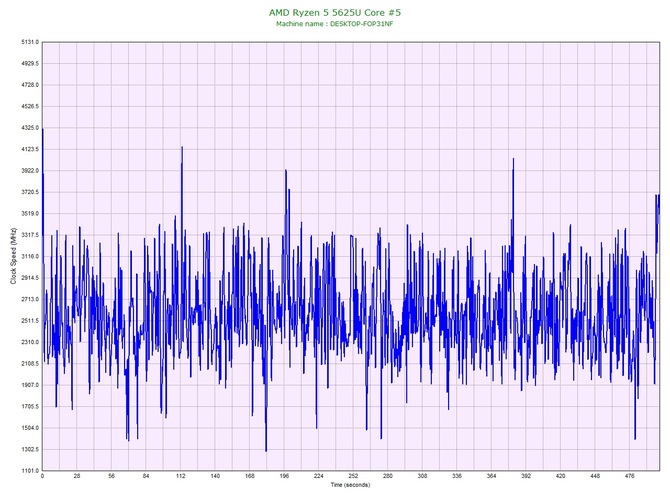Click the 4728.0 y-axis value
Screen dimensions: 670x502
pos(30,85)
